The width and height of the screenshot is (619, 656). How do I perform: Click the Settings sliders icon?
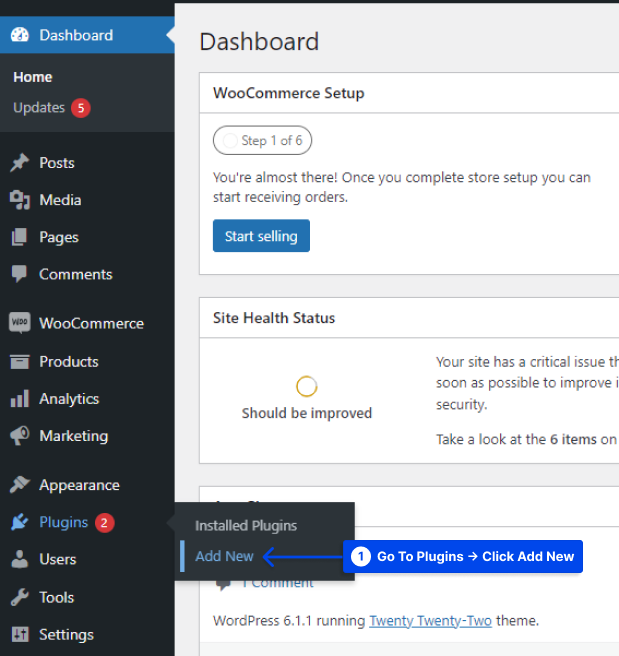pos(20,635)
